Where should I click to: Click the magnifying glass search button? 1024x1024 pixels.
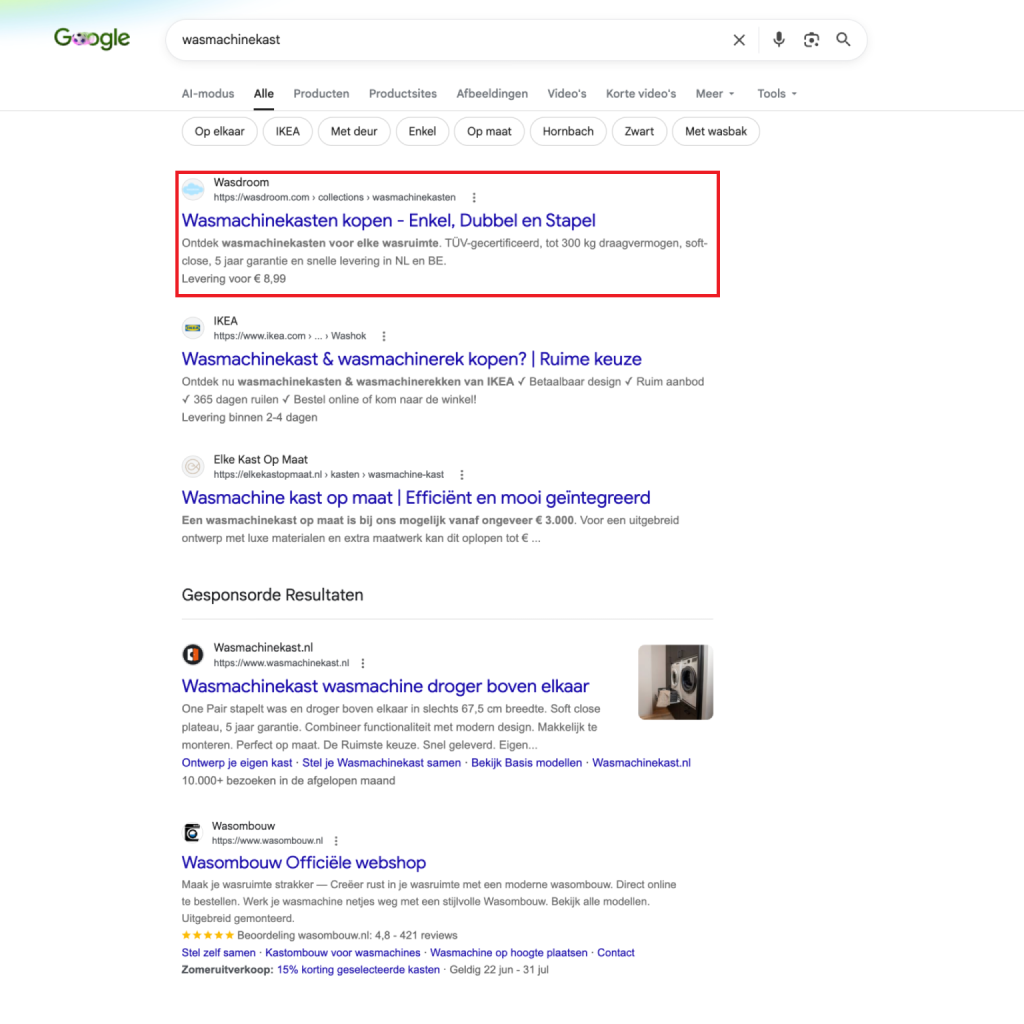(x=843, y=40)
